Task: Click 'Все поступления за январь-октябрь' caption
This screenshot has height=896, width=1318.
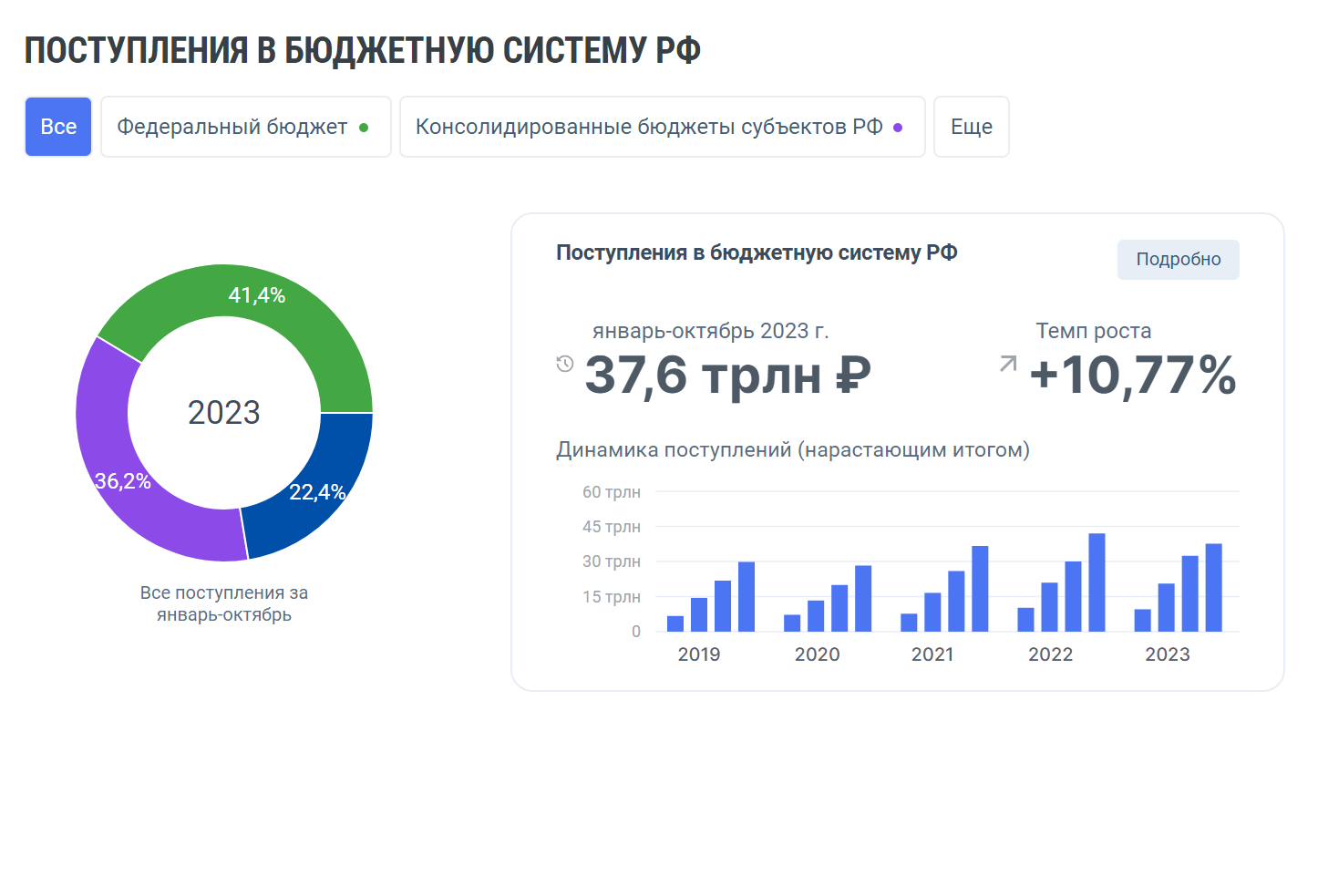Action: (x=224, y=603)
